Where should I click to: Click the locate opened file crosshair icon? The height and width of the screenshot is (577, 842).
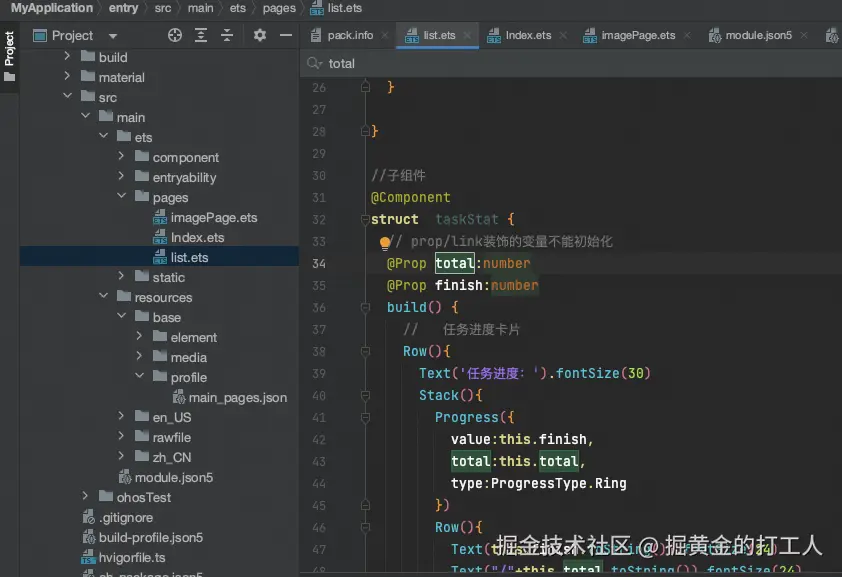click(175, 35)
